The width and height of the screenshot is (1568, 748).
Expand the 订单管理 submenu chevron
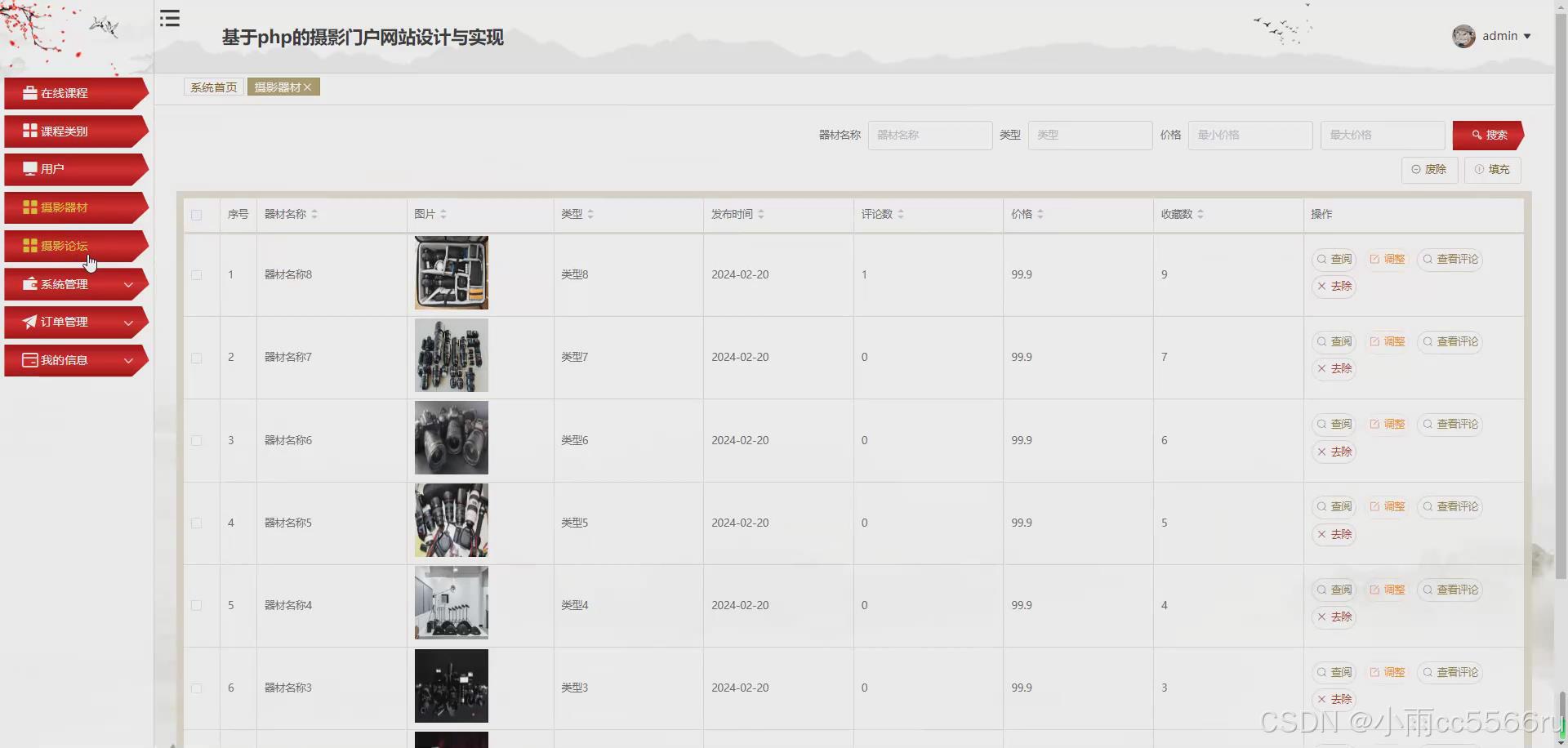pos(128,323)
